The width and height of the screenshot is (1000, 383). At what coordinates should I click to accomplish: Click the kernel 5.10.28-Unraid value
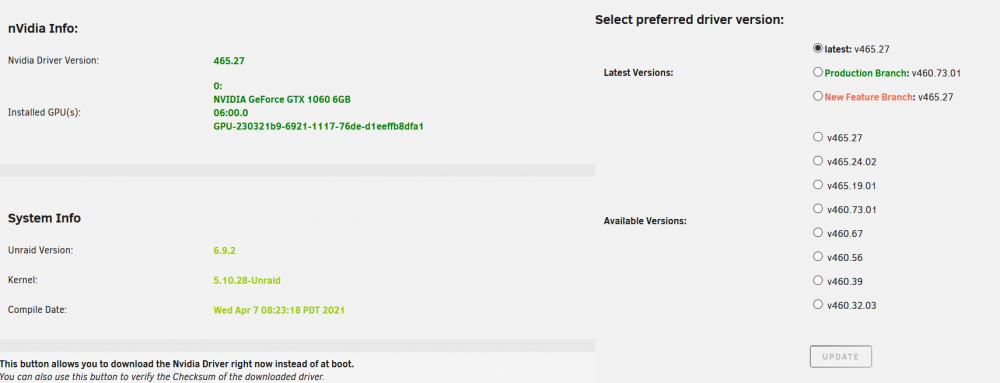[247, 280]
